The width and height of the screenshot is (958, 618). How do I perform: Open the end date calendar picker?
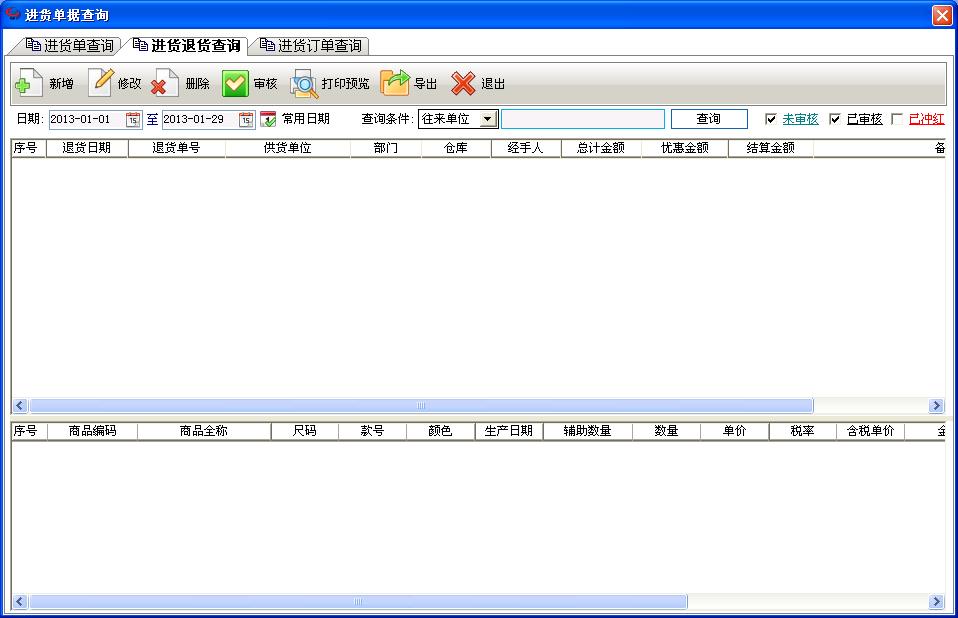pyautogui.click(x=246, y=120)
